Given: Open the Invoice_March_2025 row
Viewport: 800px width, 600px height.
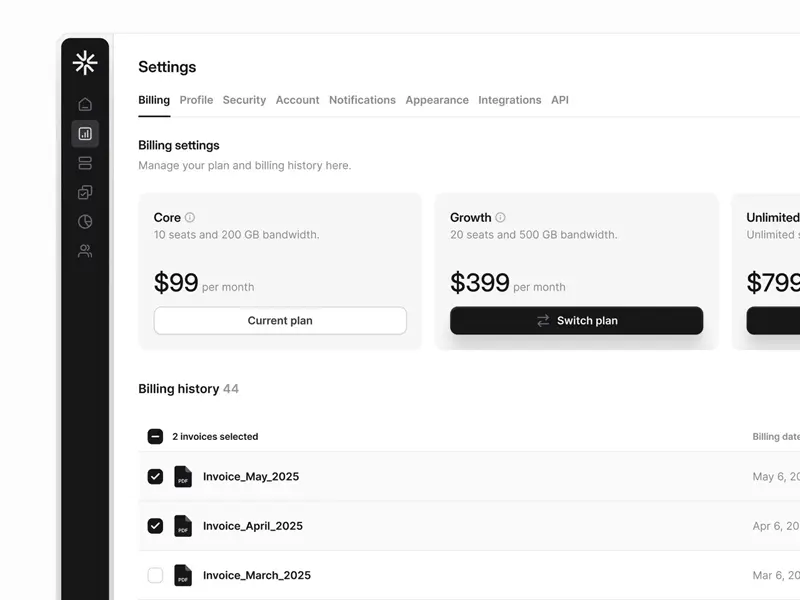Looking at the screenshot, I should 255,576.
